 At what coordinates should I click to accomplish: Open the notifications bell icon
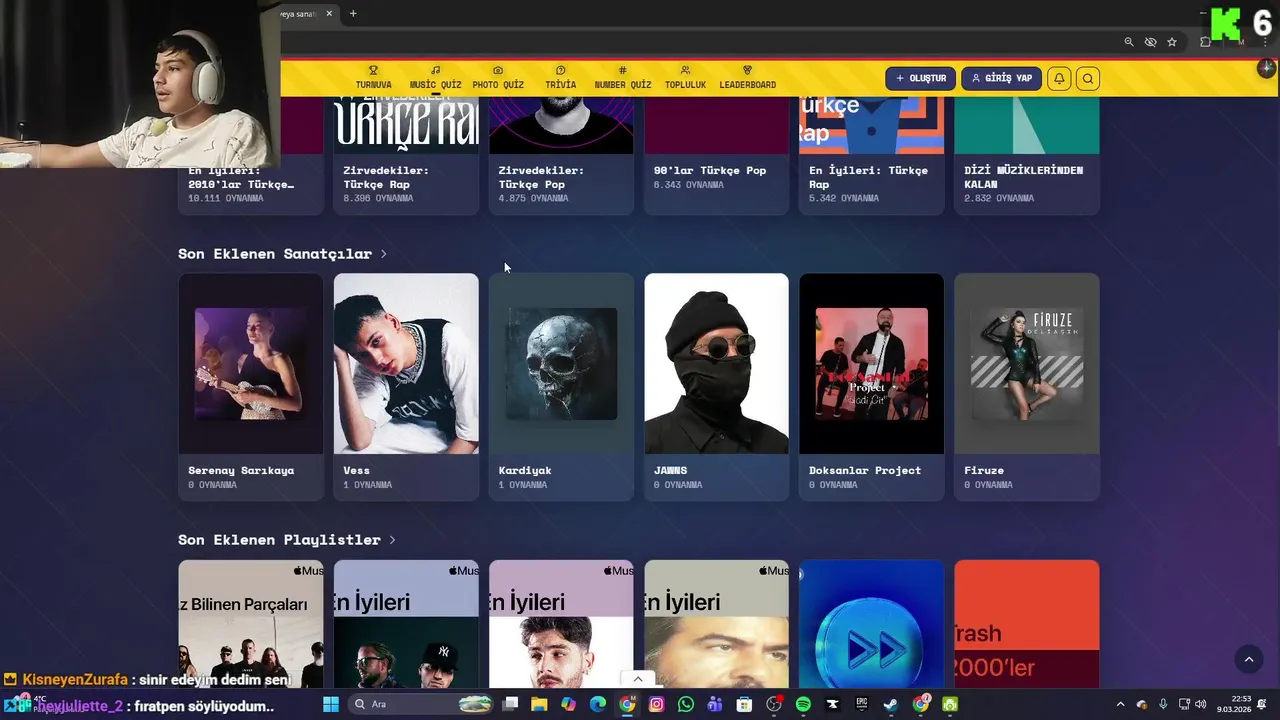tap(1059, 78)
